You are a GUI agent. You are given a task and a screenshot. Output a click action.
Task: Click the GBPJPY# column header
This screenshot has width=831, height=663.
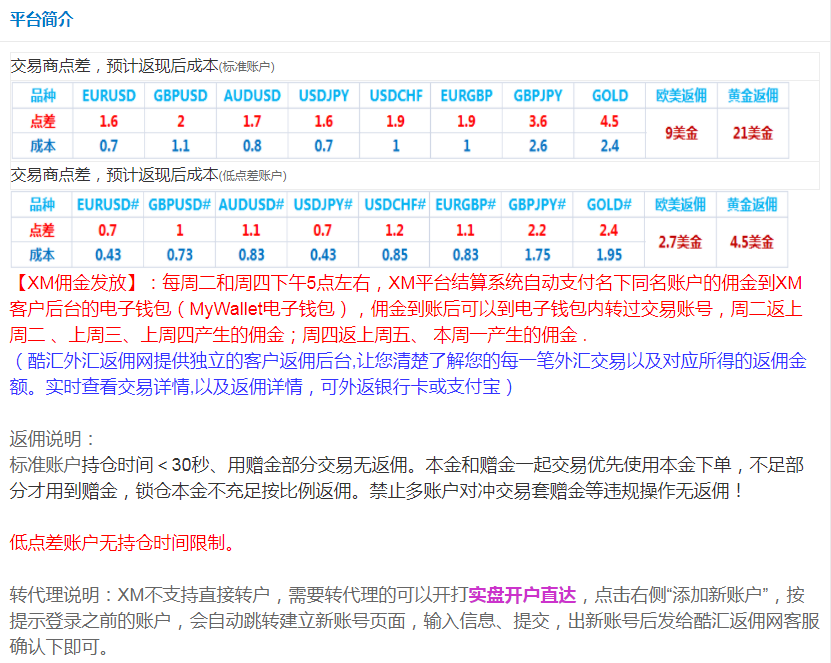click(x=538, y=205)
